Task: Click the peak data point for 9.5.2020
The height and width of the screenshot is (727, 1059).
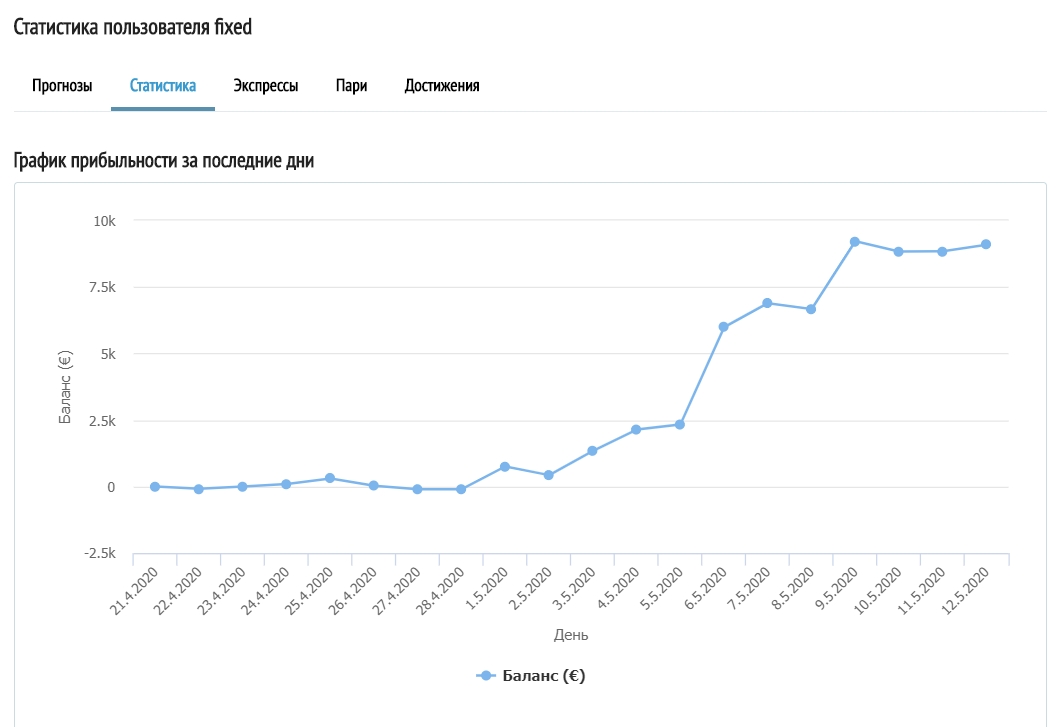Action: click(x=855, y=242)
